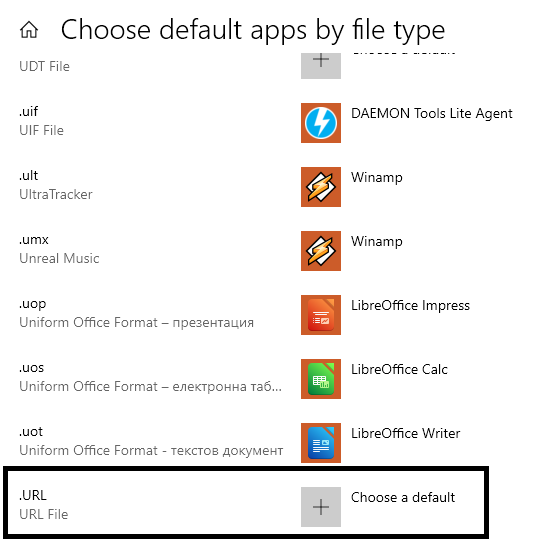The height and width of the screenshot is (545, 544).
Task: Go back using the Home icon
Action: coord(29,30)
